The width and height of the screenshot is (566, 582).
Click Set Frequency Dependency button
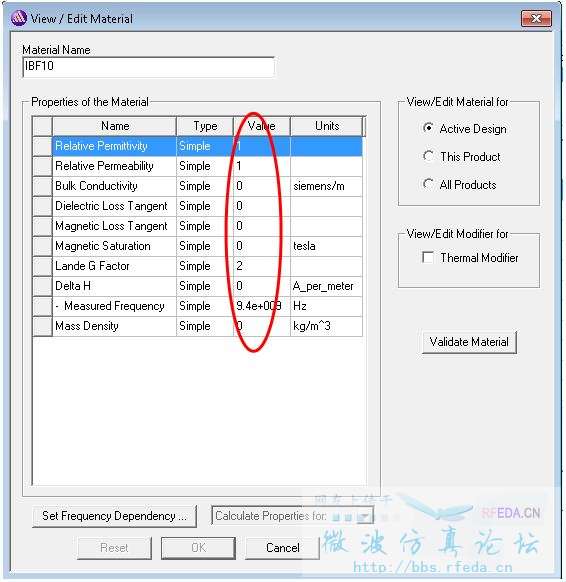(114, 516)
